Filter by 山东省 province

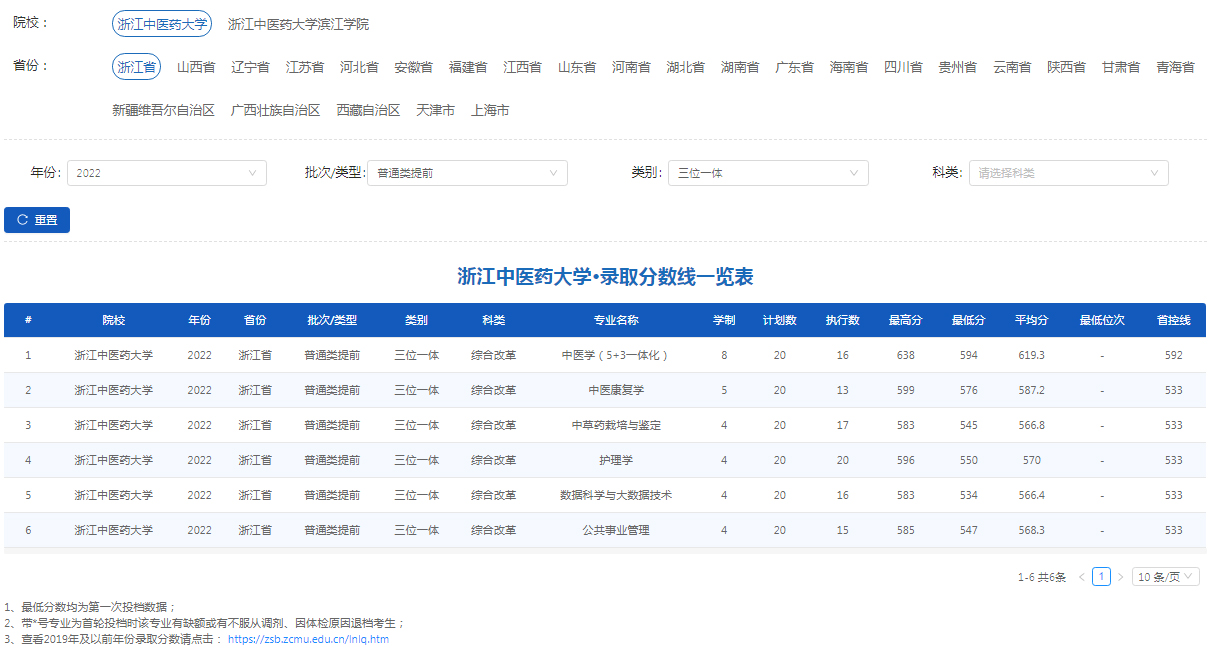point(577,67)
